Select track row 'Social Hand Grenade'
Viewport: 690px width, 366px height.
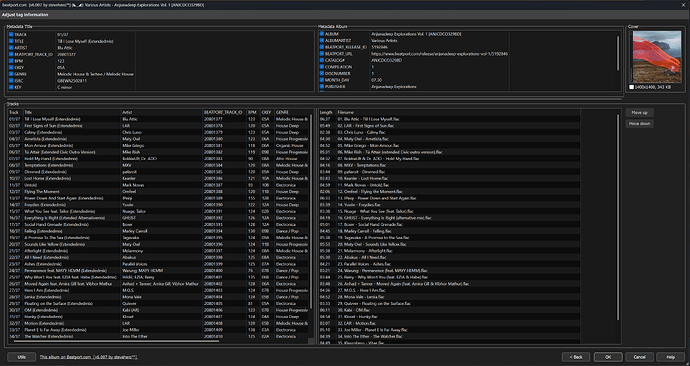coord(158,224)
